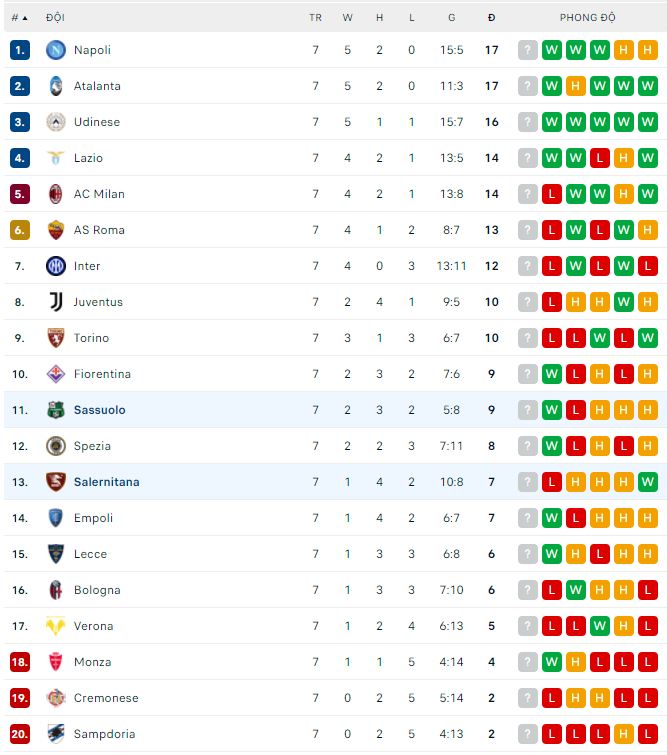This screenshot has height=755, width=667.
Task: Click Udinese's rank 3 position badge
Action: click(x=20, y=122)
